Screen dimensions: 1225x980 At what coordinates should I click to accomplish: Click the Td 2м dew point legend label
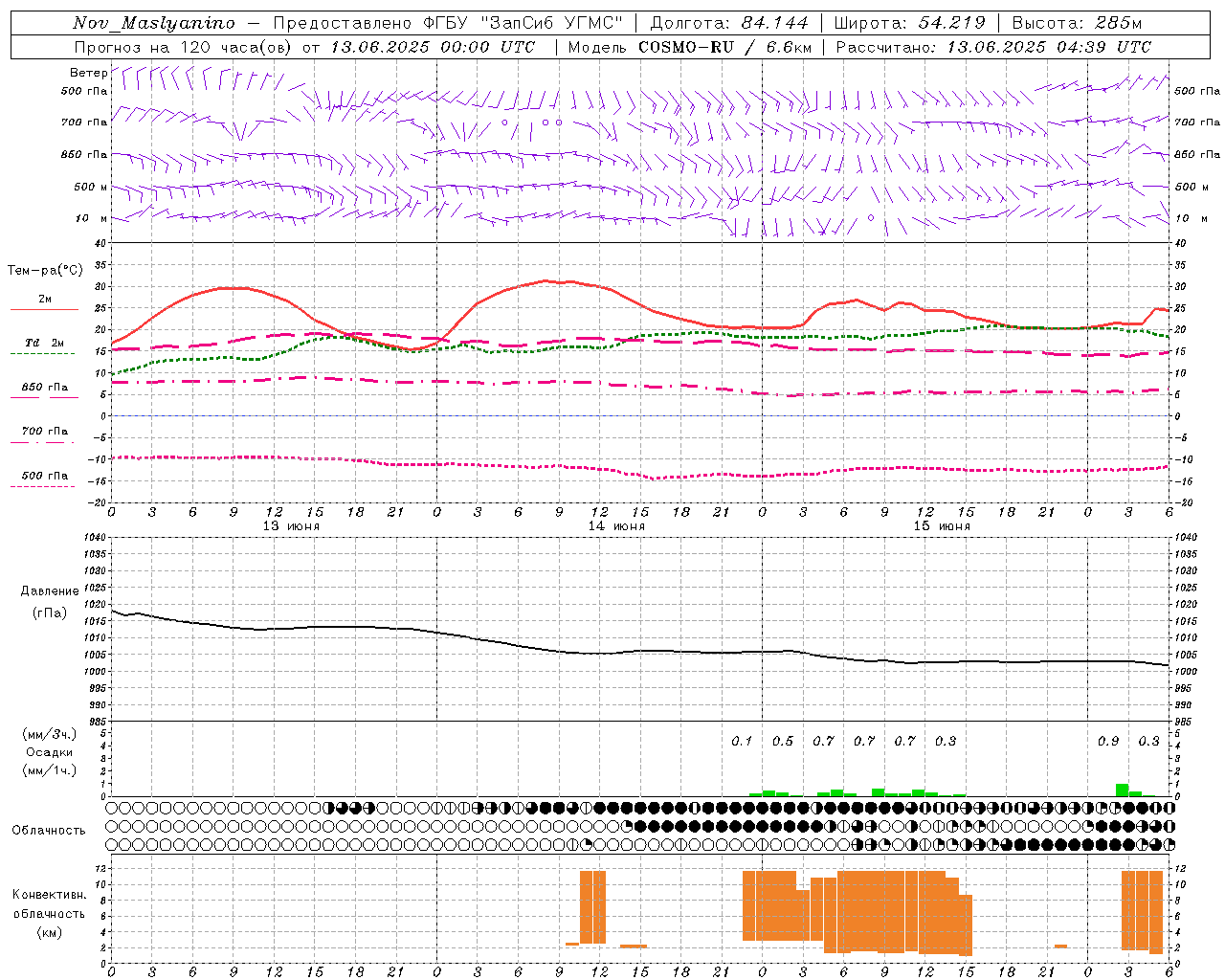tap(45, 343)
